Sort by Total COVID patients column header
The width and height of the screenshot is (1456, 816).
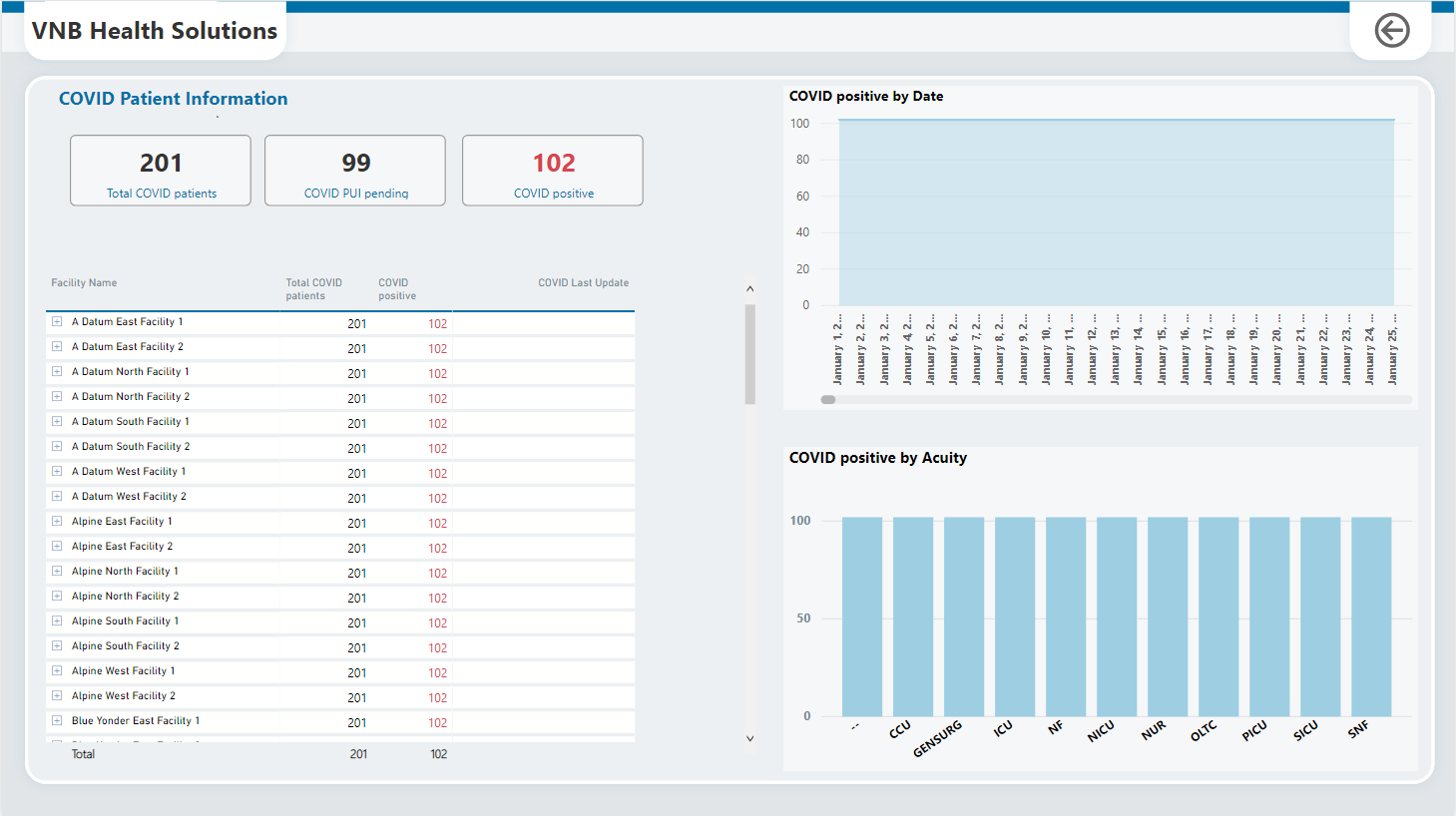[313, 289]
